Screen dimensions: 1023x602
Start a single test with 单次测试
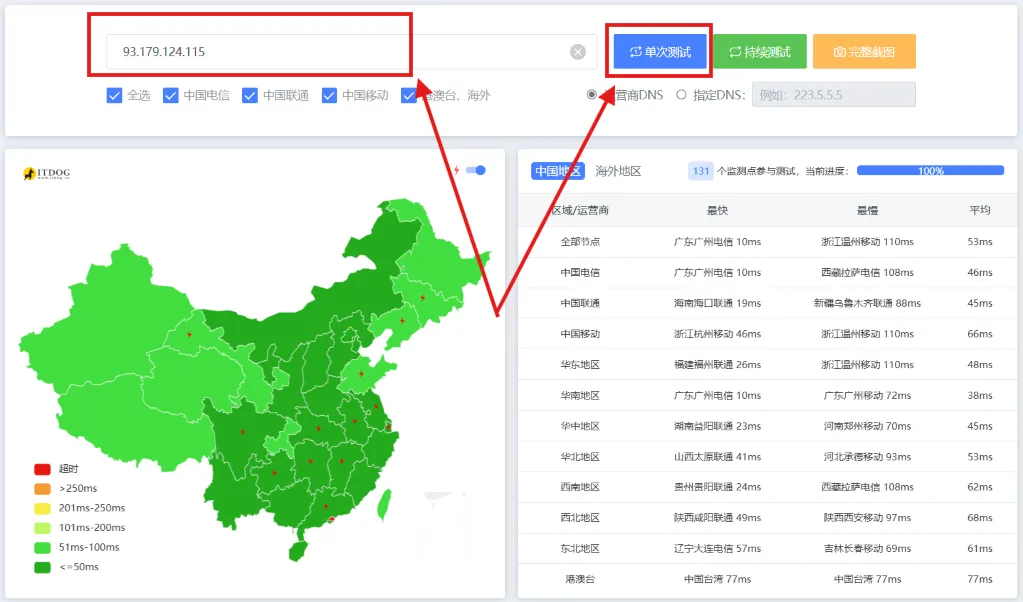tap(660, 52)
